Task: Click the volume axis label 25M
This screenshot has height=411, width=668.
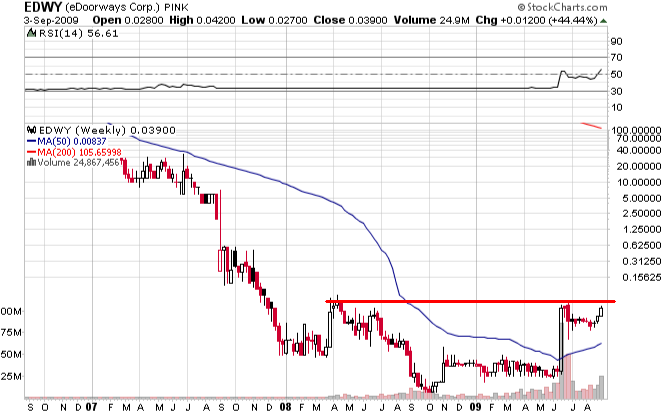Action: coord(11,377)
